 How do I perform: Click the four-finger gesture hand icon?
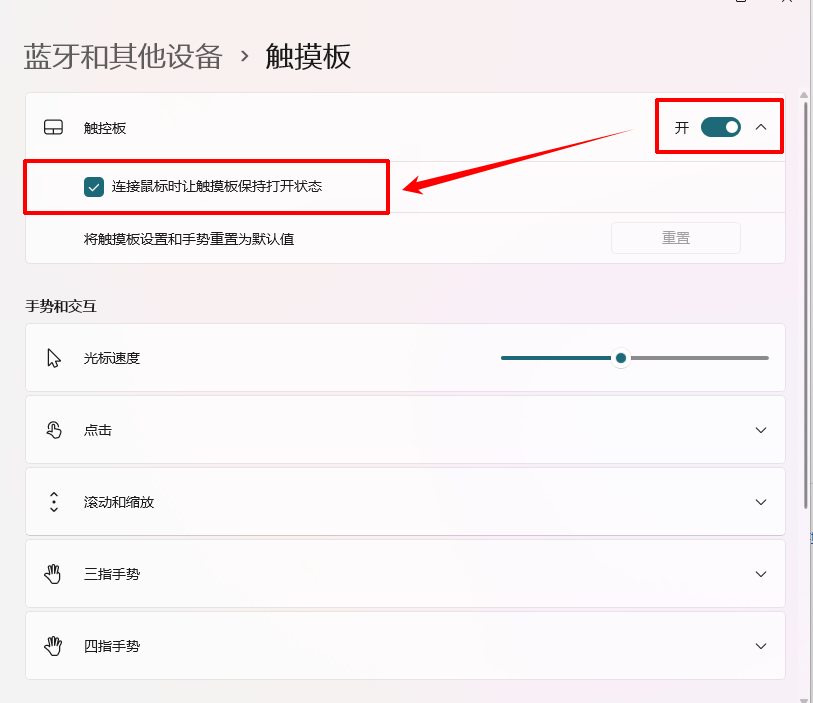(53, 646)
